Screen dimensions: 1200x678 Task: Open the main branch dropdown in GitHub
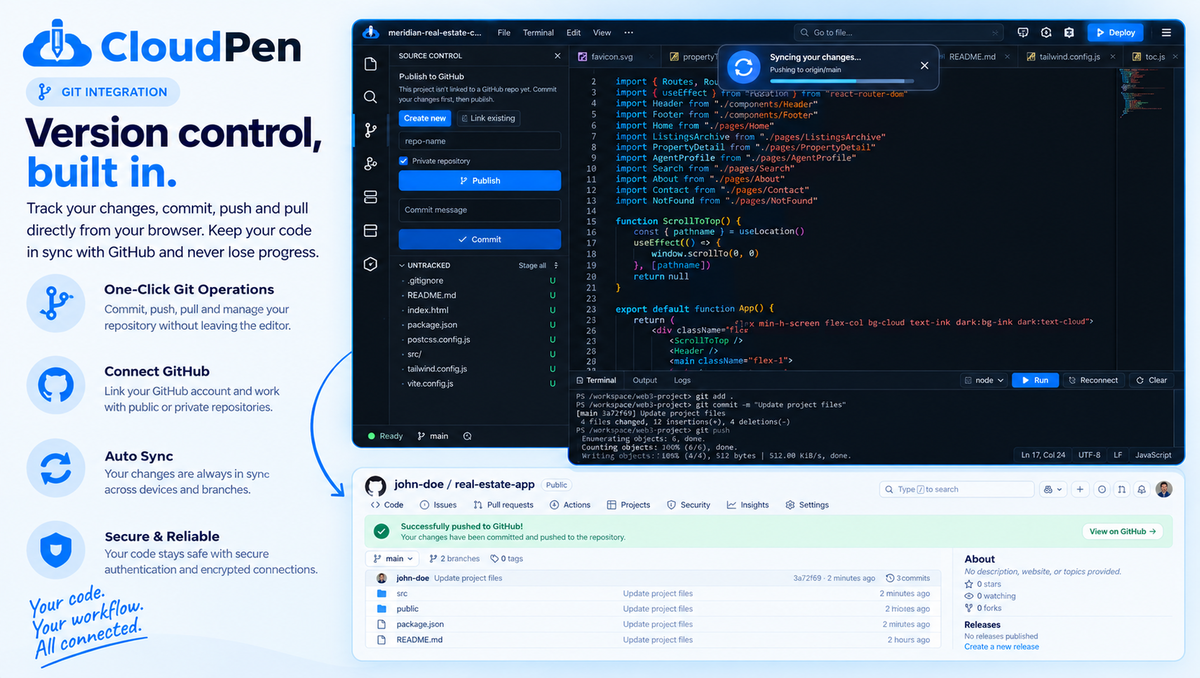393,558
